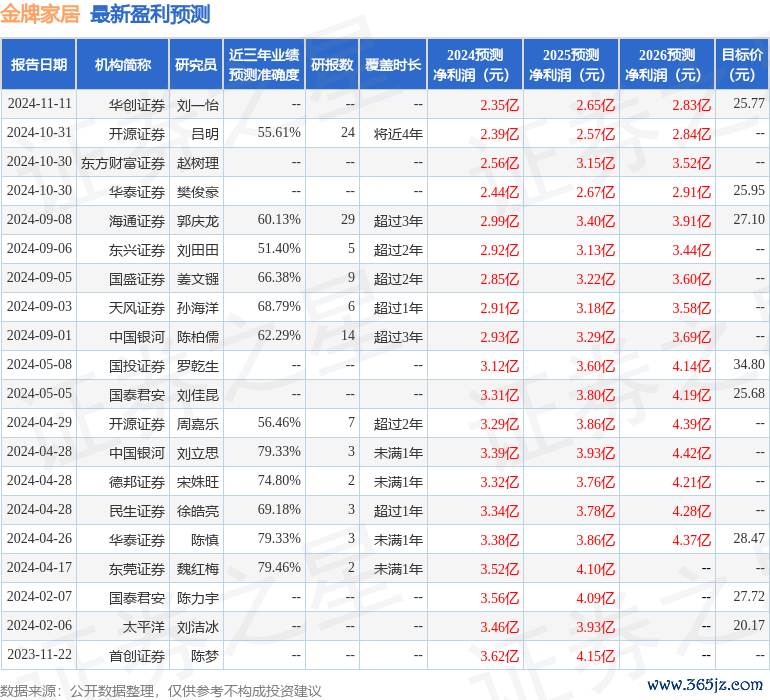Click the 覆盖时长 column header

(393, 65)
